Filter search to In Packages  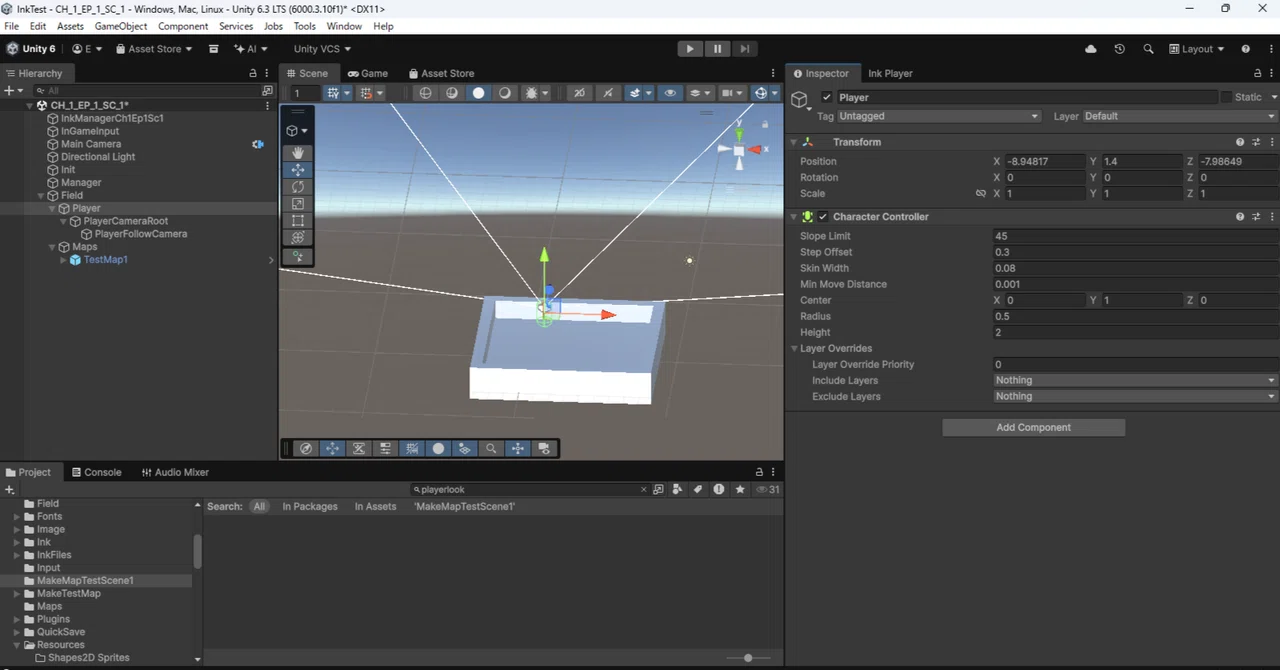point(310,507)
